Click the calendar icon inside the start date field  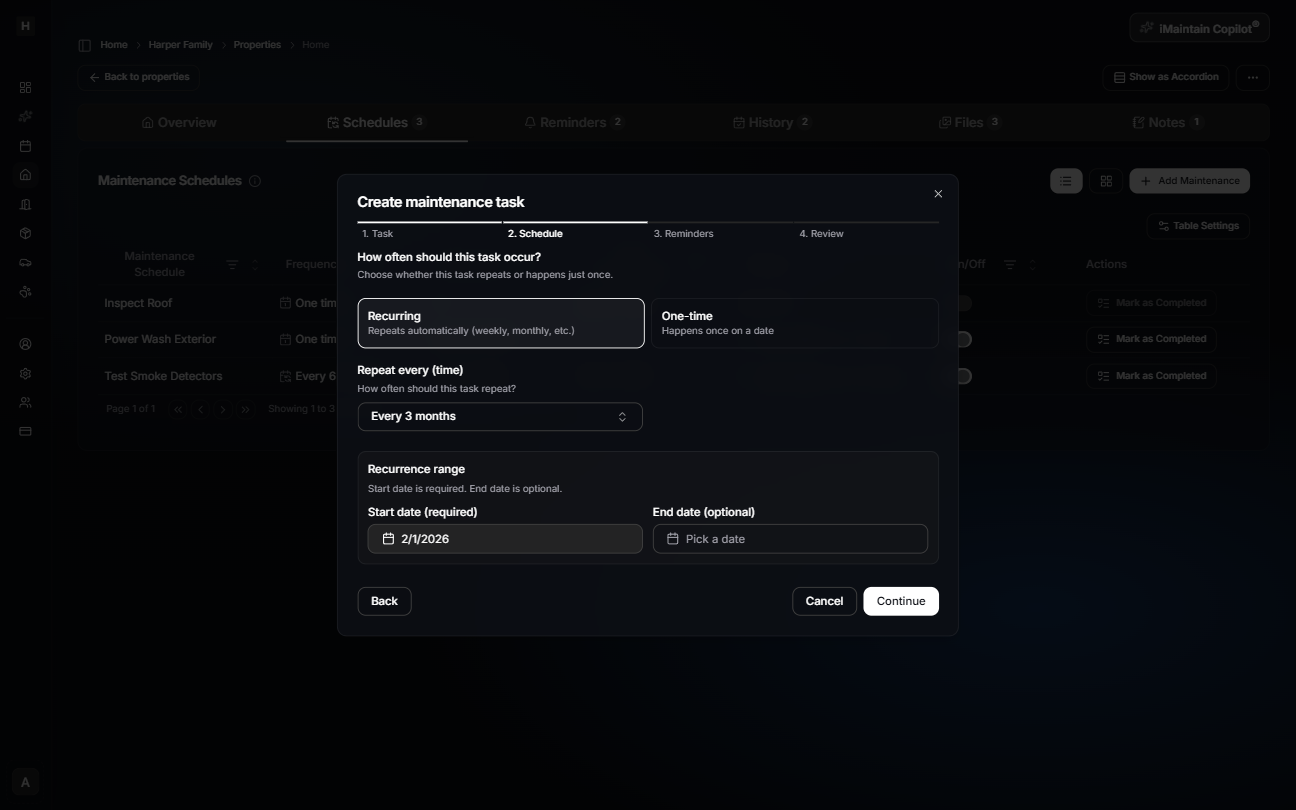[x=389, y=539]
